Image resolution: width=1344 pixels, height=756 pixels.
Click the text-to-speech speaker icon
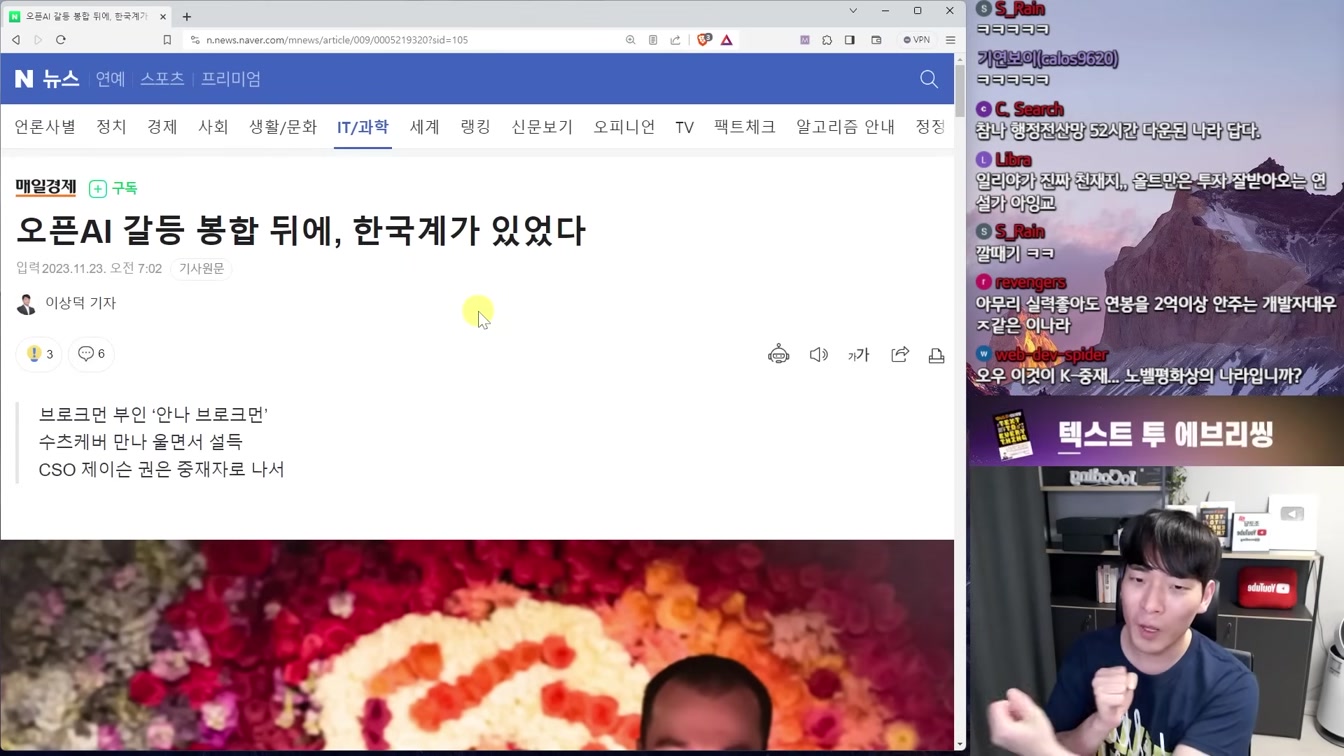[819, 355]
